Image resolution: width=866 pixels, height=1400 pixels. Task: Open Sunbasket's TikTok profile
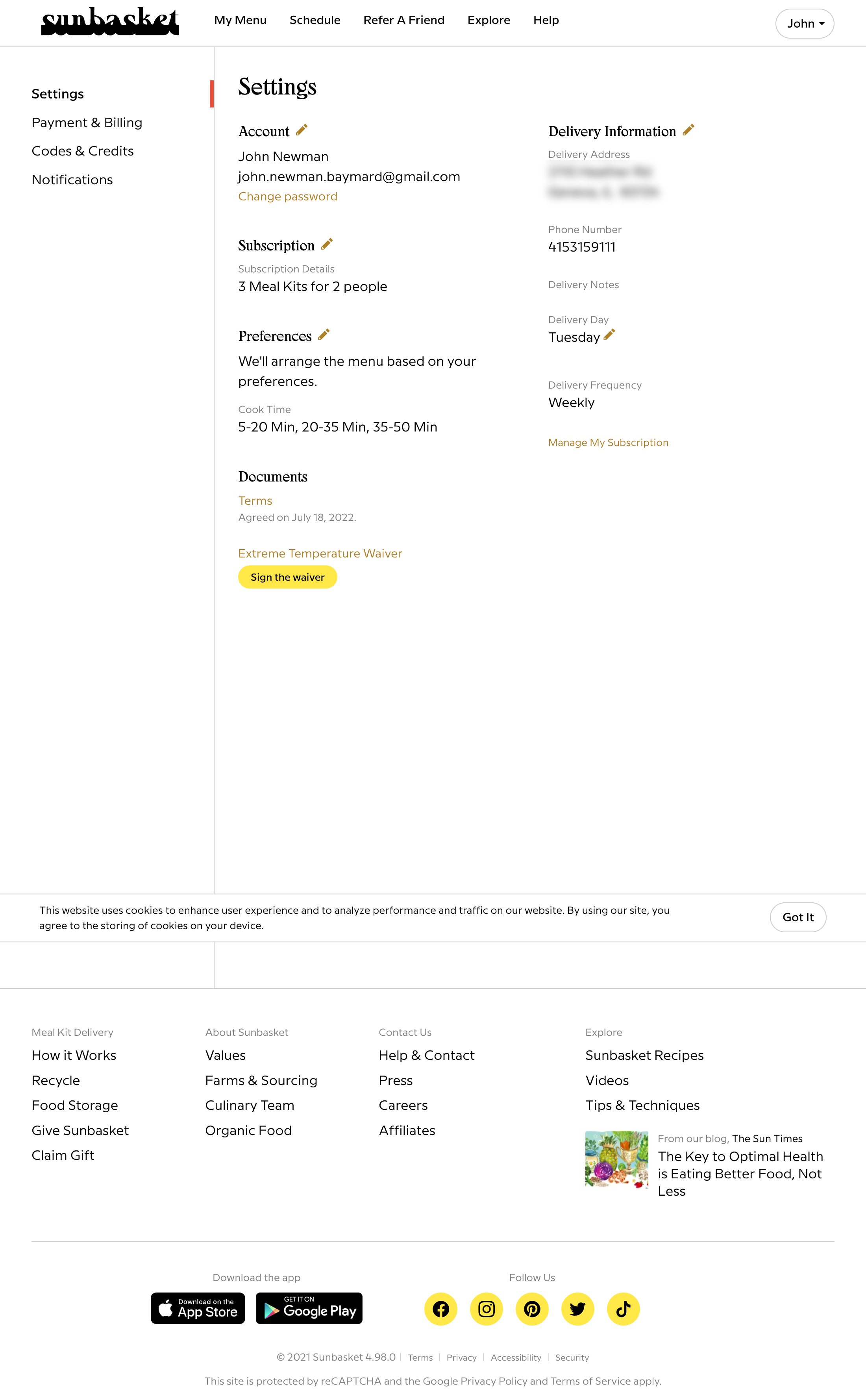pos(623,1309)
